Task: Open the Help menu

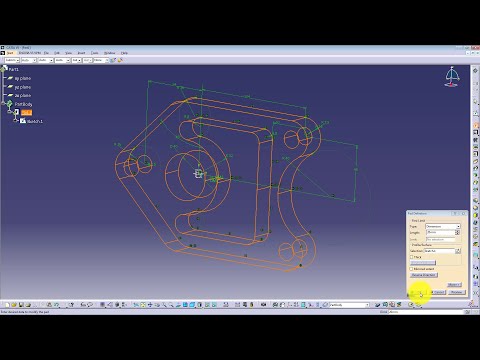Action: [124, 53]
